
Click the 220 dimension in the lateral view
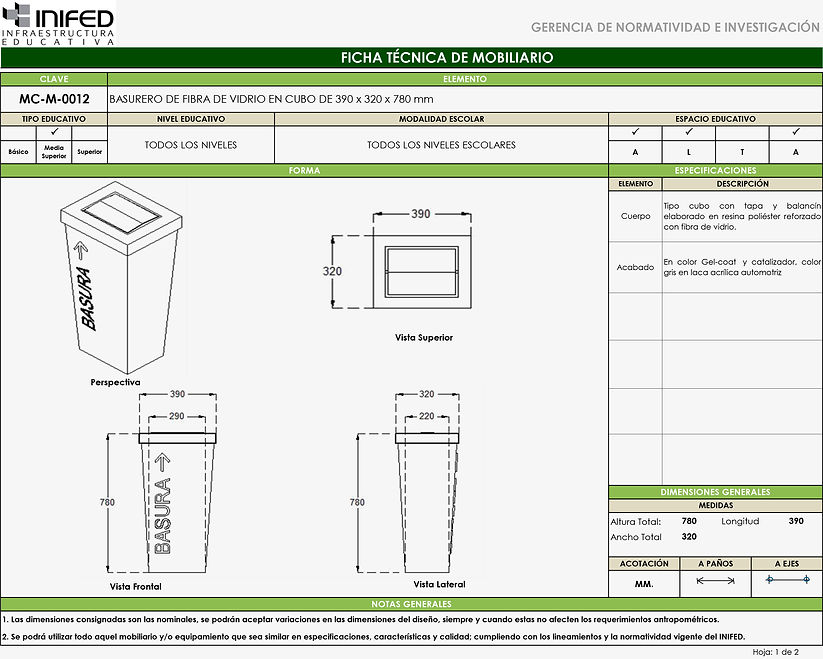427,416
